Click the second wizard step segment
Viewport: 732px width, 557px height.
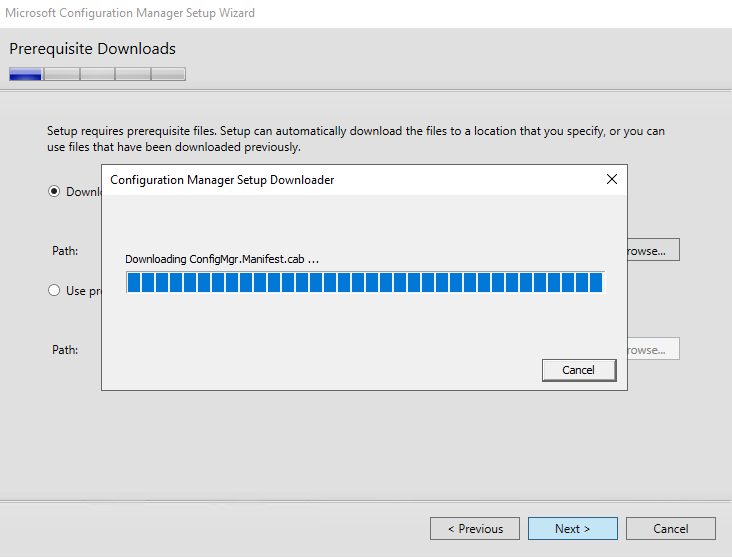click(x=62, y=74)
